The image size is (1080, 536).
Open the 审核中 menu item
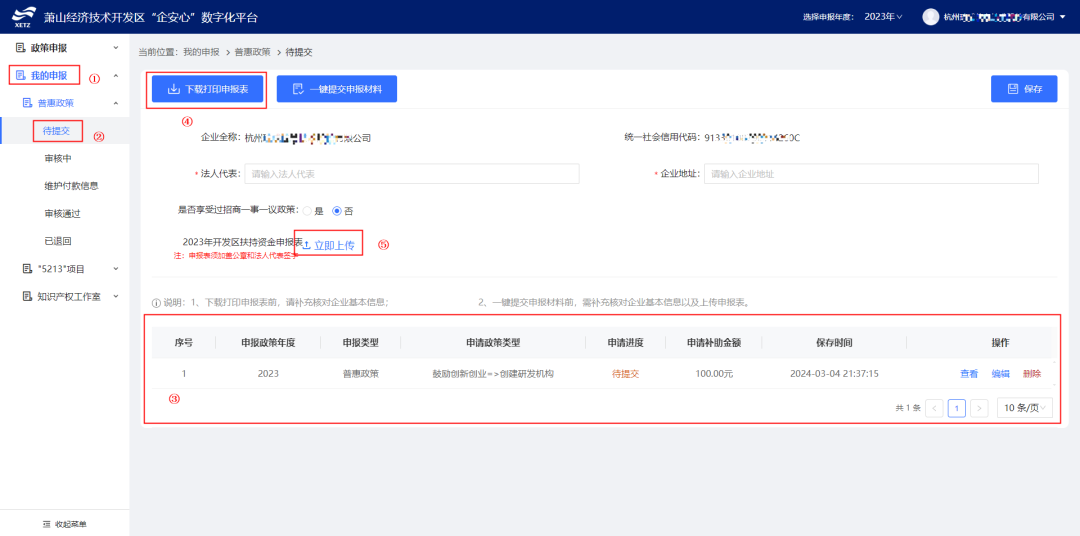pos(58,158)
